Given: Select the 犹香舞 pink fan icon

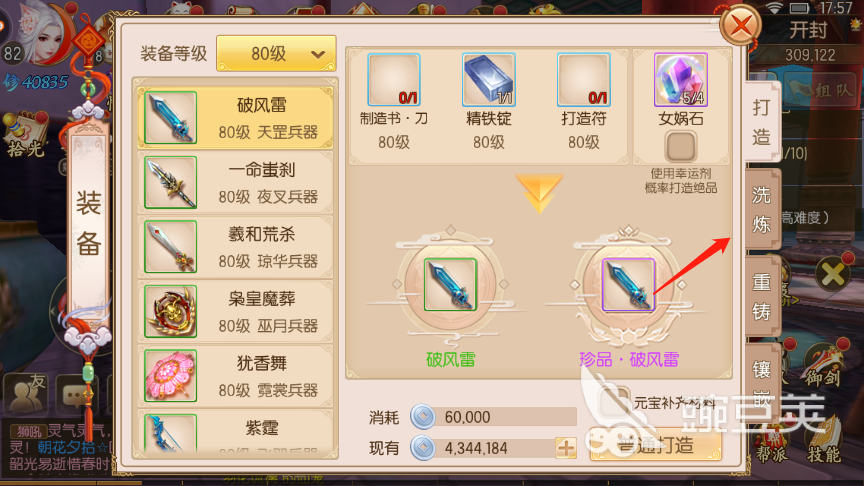Looking at the screenshot, I should (171, 376).
